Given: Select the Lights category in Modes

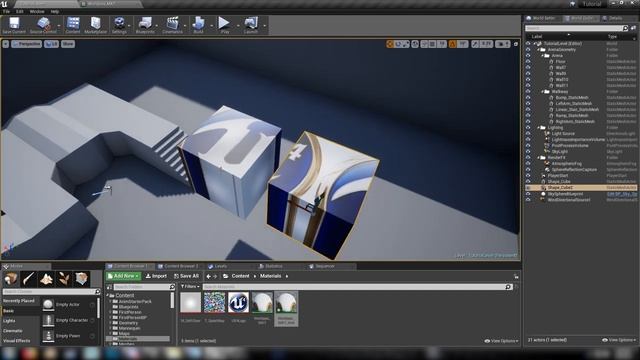Looking at the screenshot, I should point(9,321).
